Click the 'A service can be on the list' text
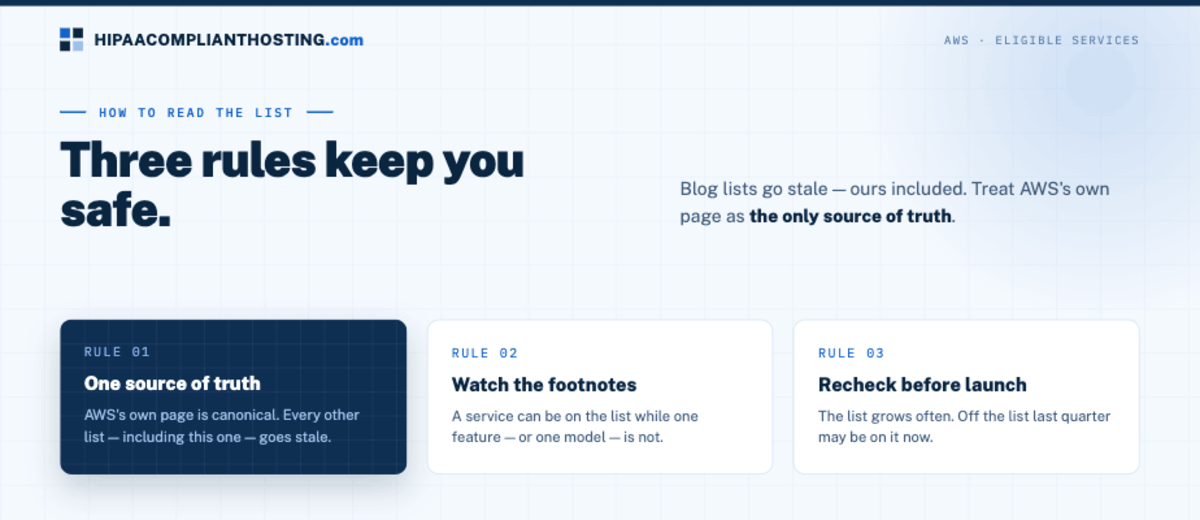The image size is (1200, 520). pos(575,426)
